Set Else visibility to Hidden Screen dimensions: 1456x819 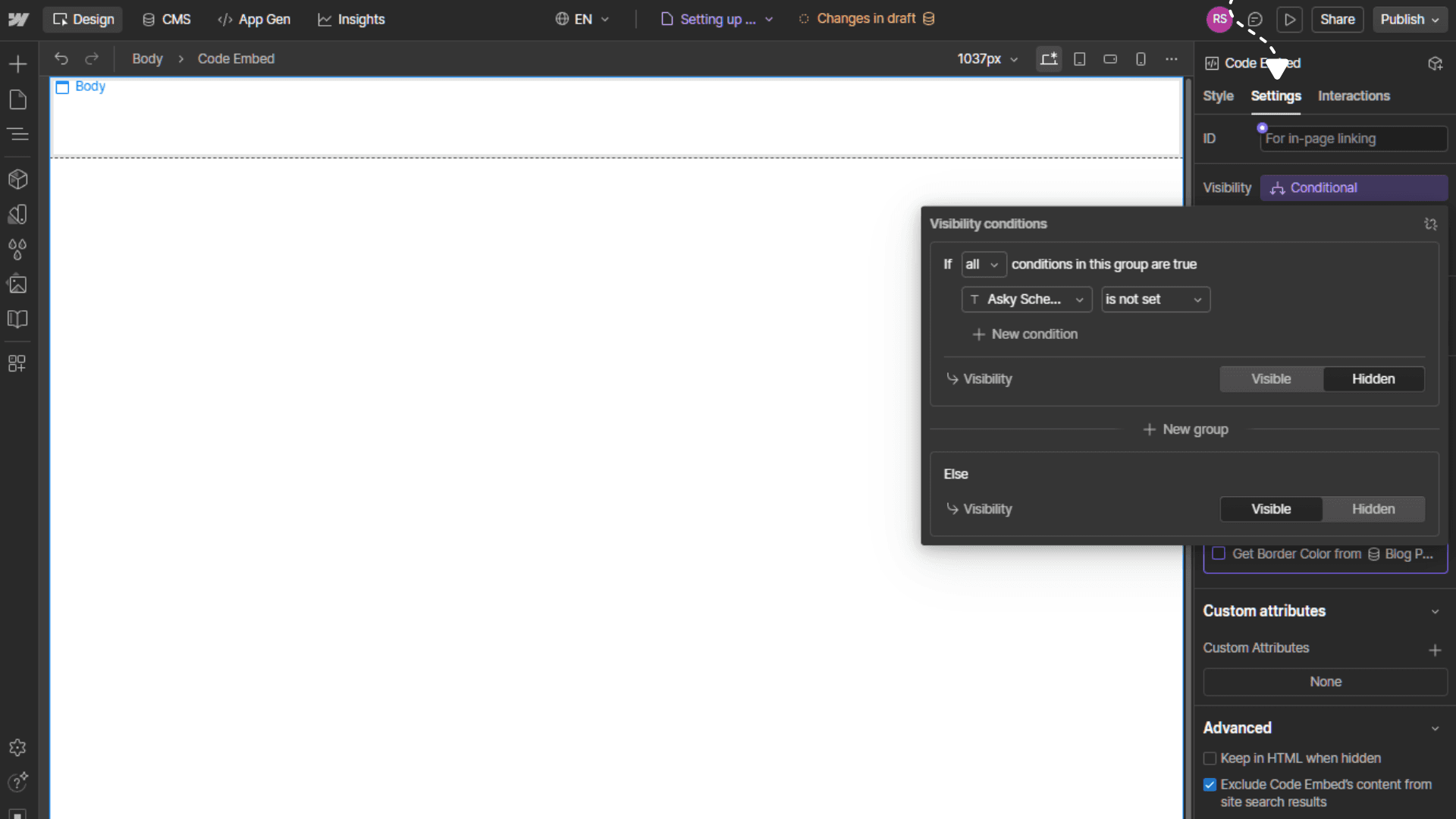click(x=1373, y=509)
